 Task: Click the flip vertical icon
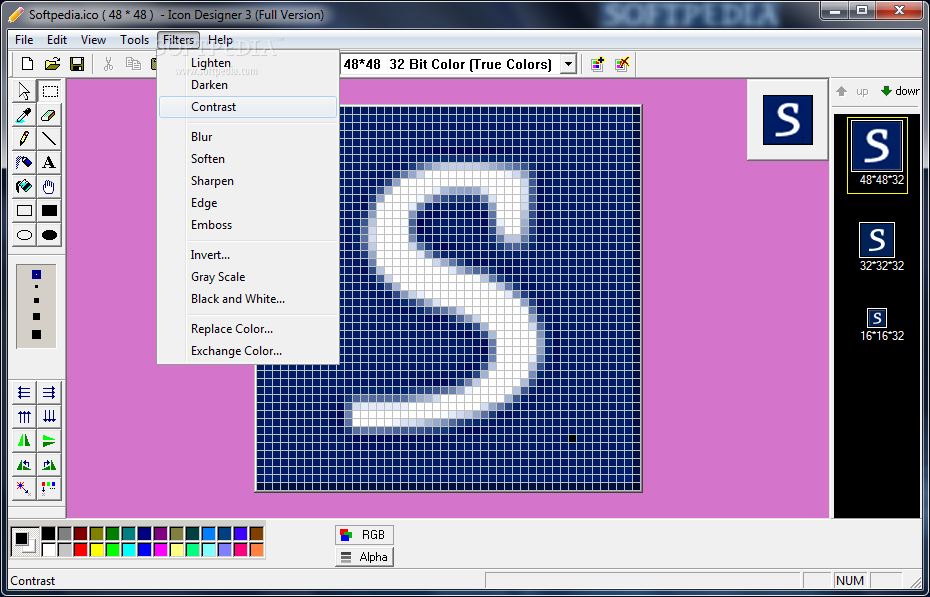point(50,441)
